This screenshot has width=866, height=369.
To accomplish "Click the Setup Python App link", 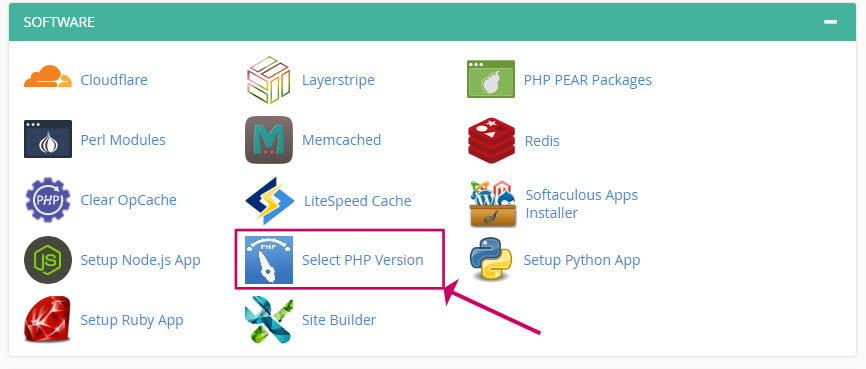I will tap(582, 260).
